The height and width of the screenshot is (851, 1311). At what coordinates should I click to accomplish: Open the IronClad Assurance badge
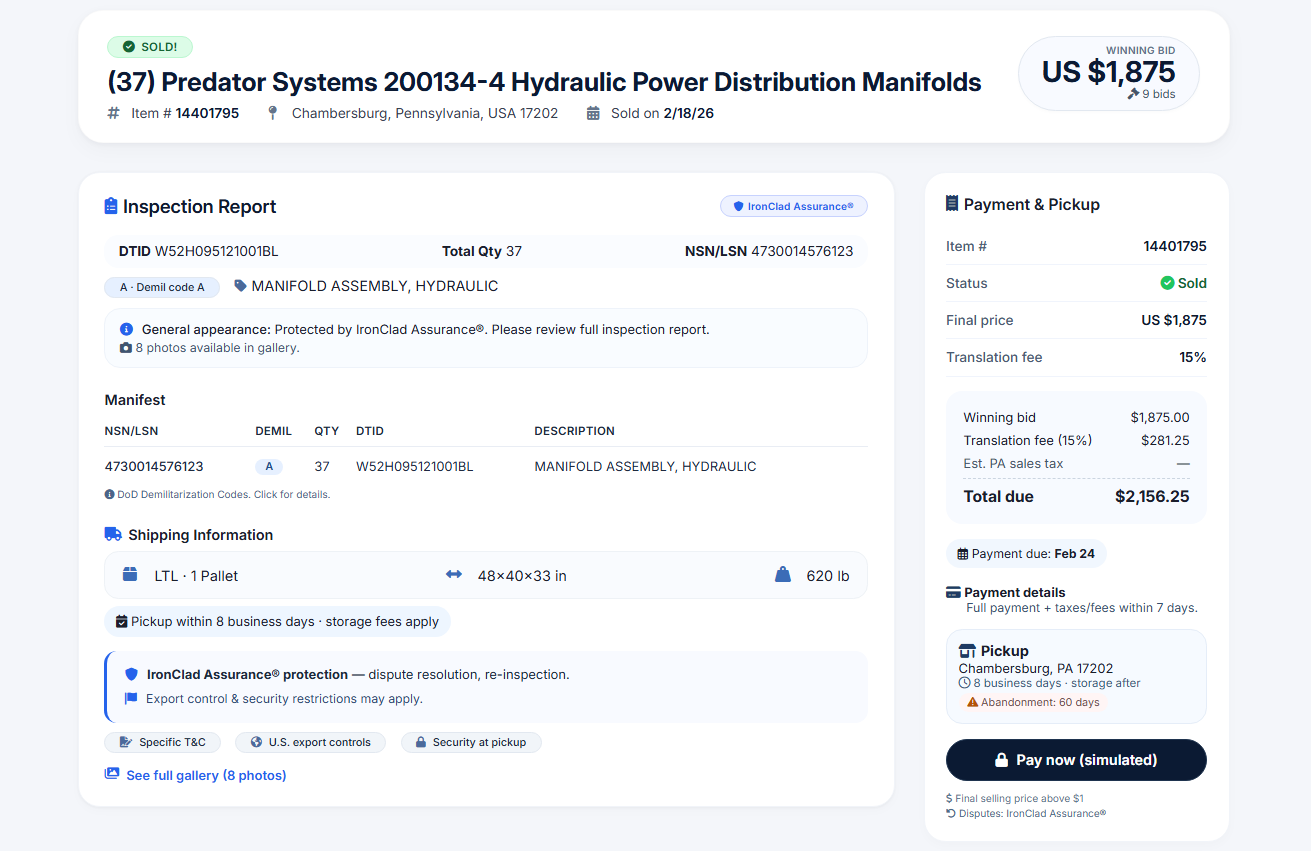click(794, 206)
